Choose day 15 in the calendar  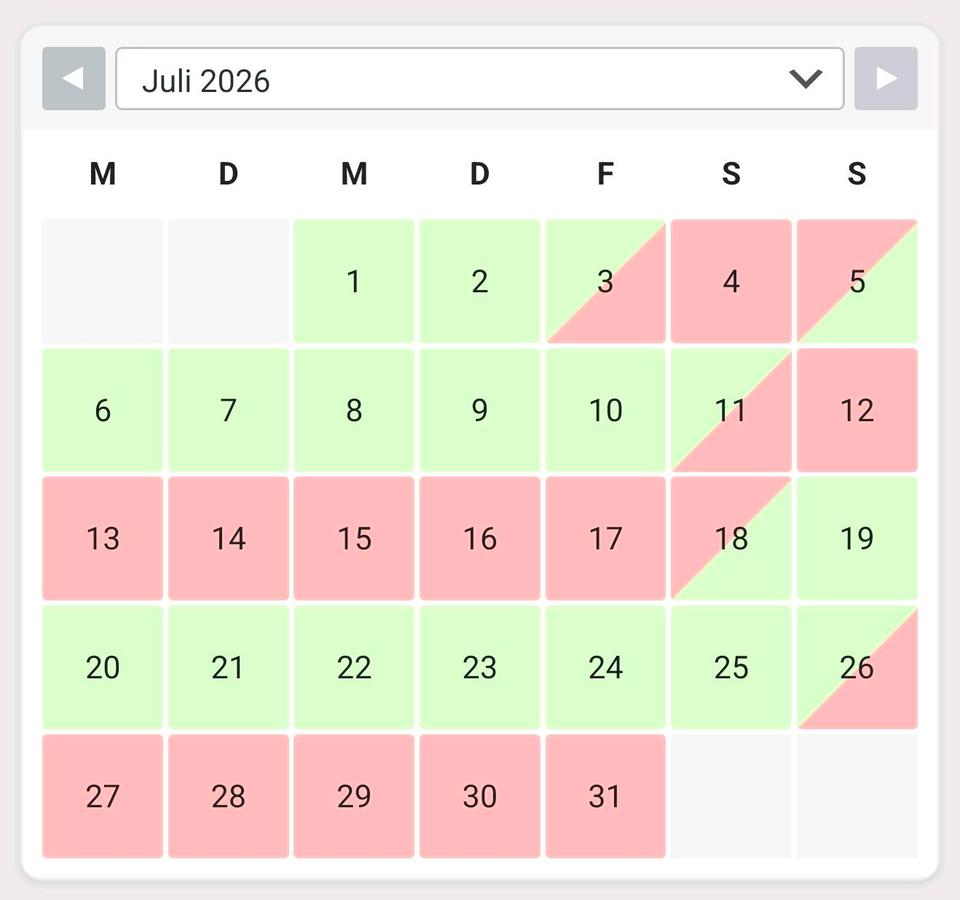pos(353,539)
